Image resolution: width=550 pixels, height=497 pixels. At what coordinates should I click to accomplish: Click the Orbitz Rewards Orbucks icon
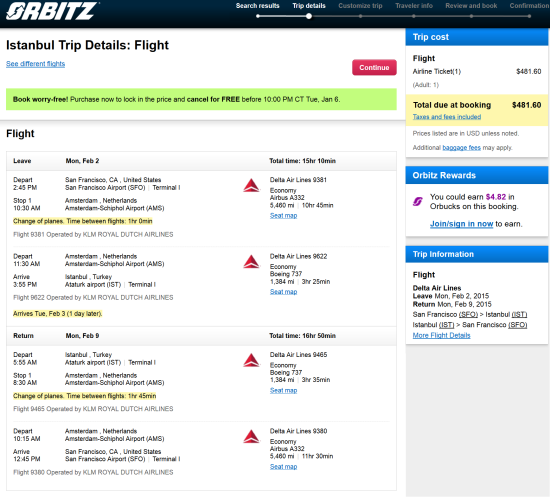[417, 201]
